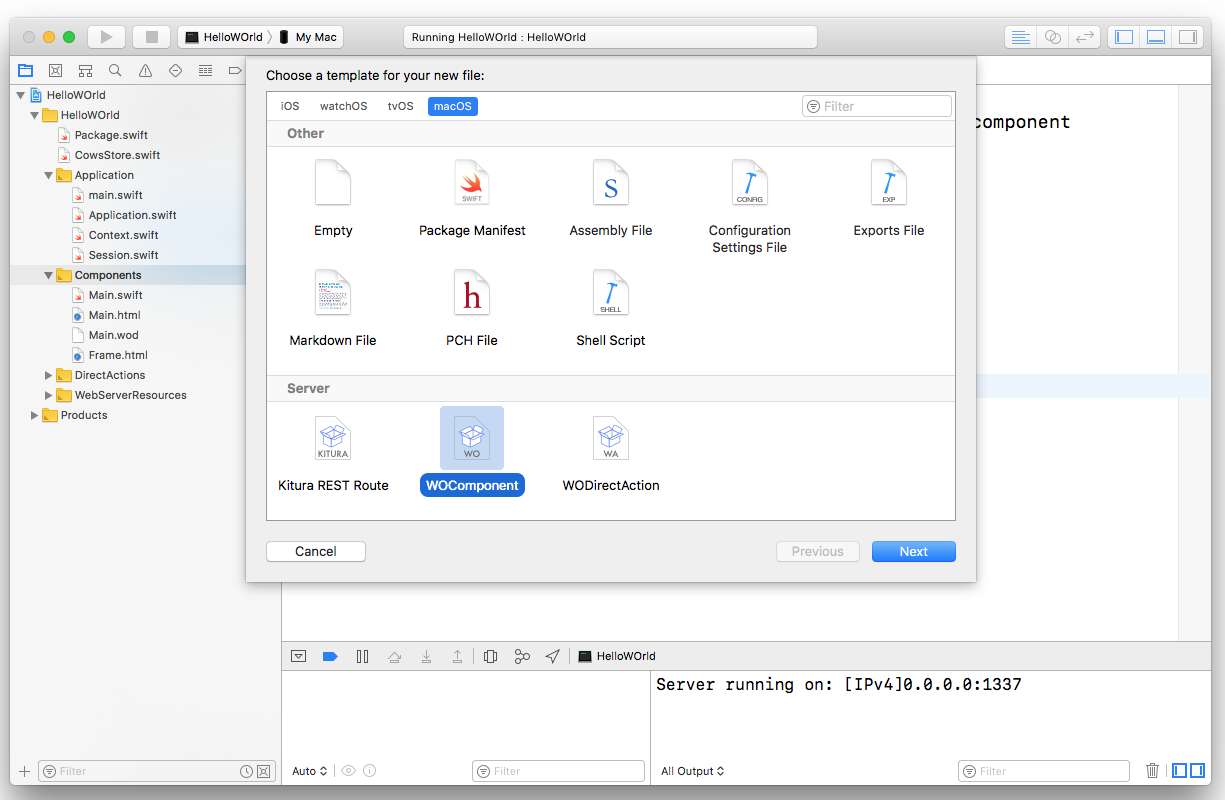Switch to the watchOS tab
Screen dimensions: 1225x800
(x=344, y=106)
